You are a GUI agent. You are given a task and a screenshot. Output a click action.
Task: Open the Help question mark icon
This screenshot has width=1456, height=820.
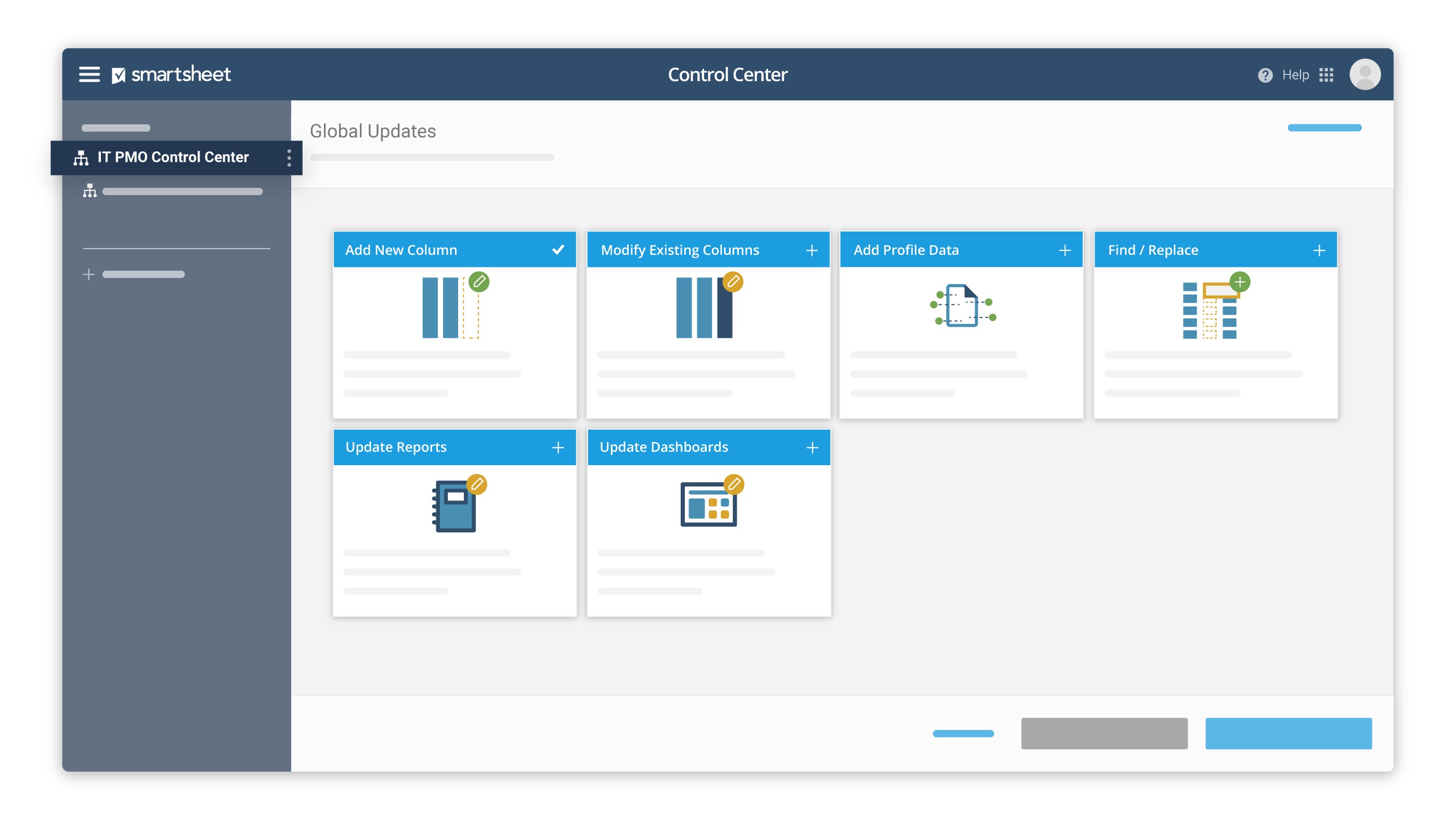click(x=1265, y=75)
